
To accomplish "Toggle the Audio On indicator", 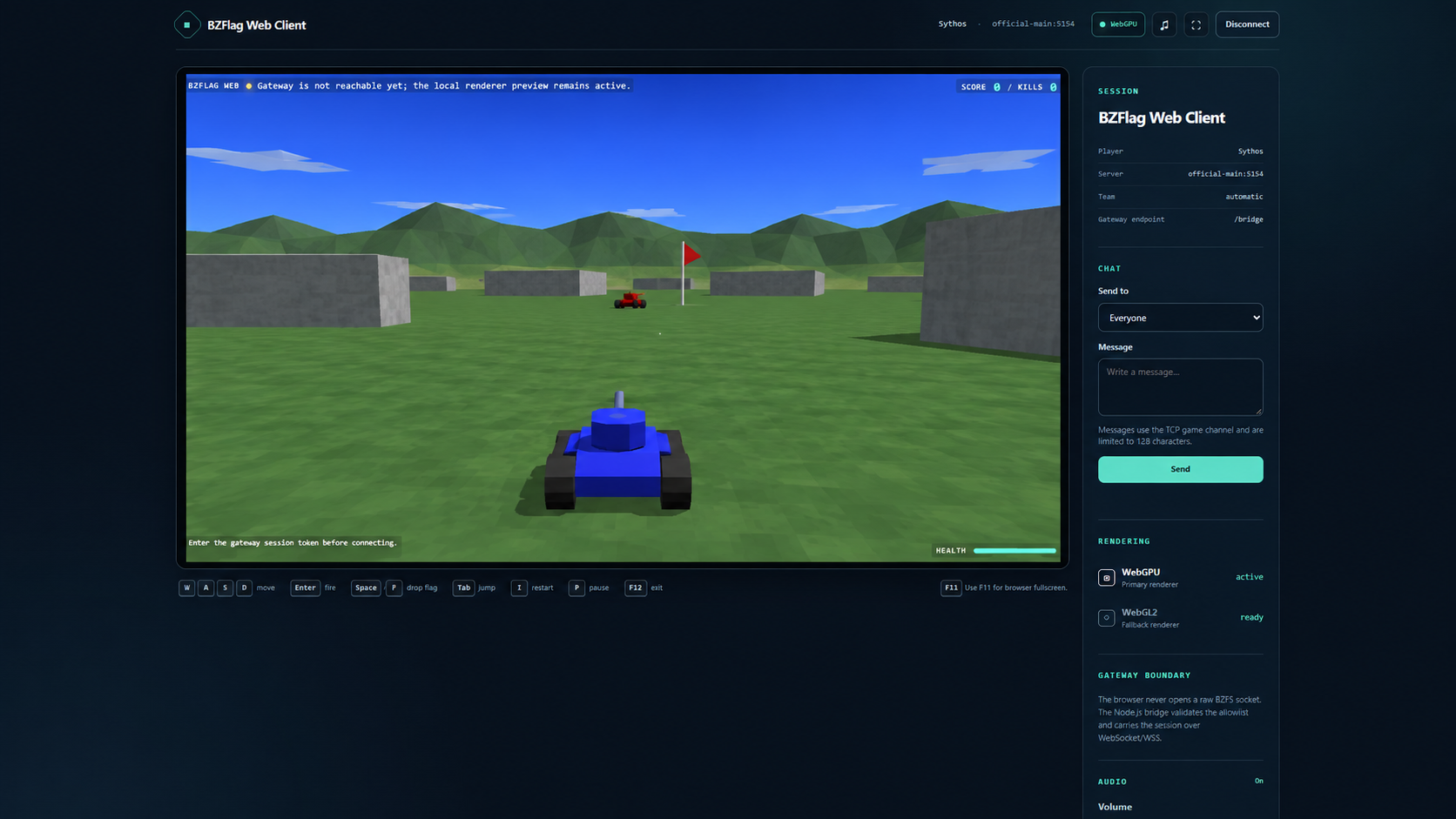I will click(1258, 781).
